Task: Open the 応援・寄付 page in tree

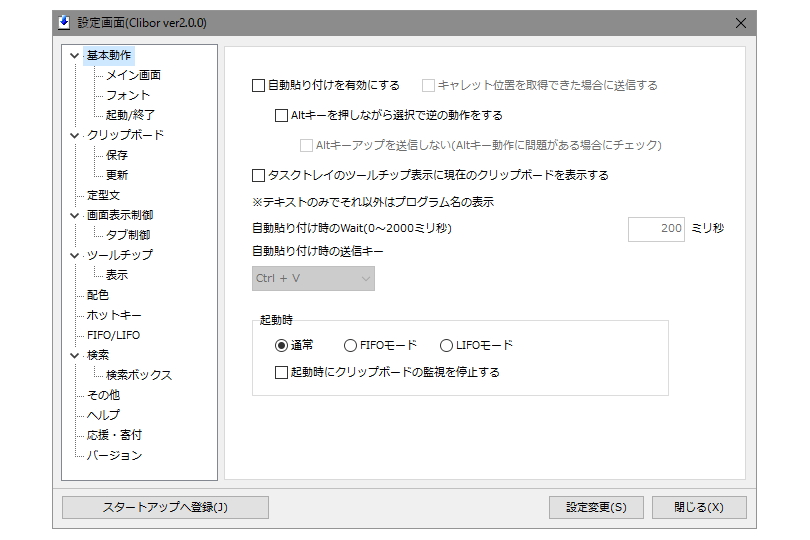Action: [x=114, y=435]
